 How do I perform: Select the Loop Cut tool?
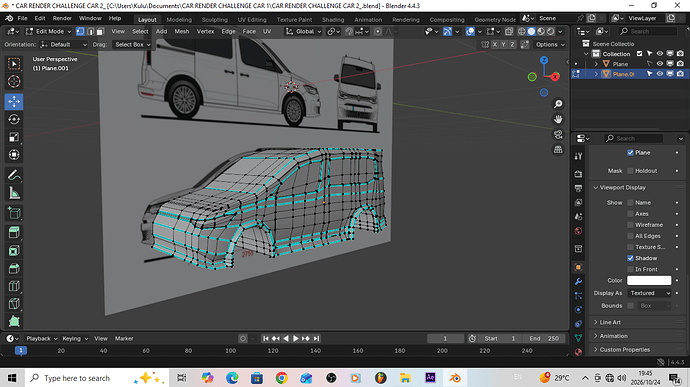click(14, 286)
